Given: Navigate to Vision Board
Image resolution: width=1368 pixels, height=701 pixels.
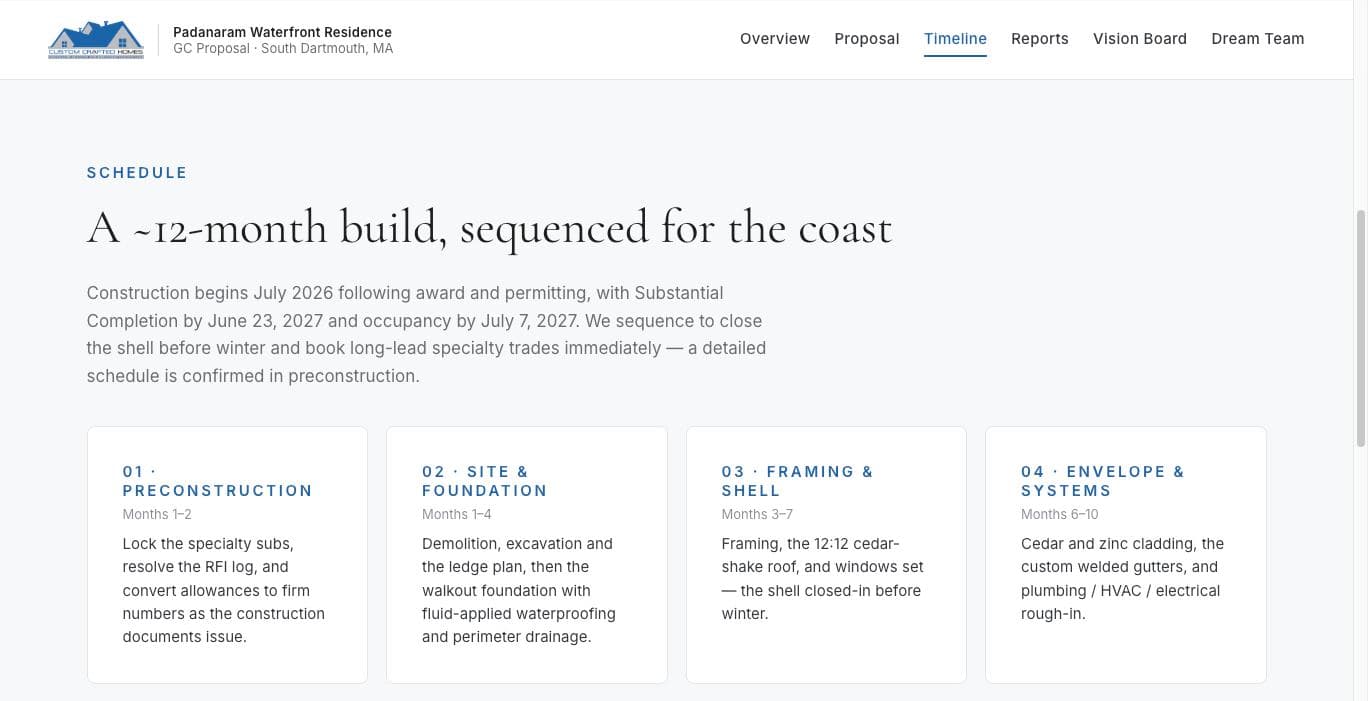Looking at the screenshot, I should coord(1140,39).
